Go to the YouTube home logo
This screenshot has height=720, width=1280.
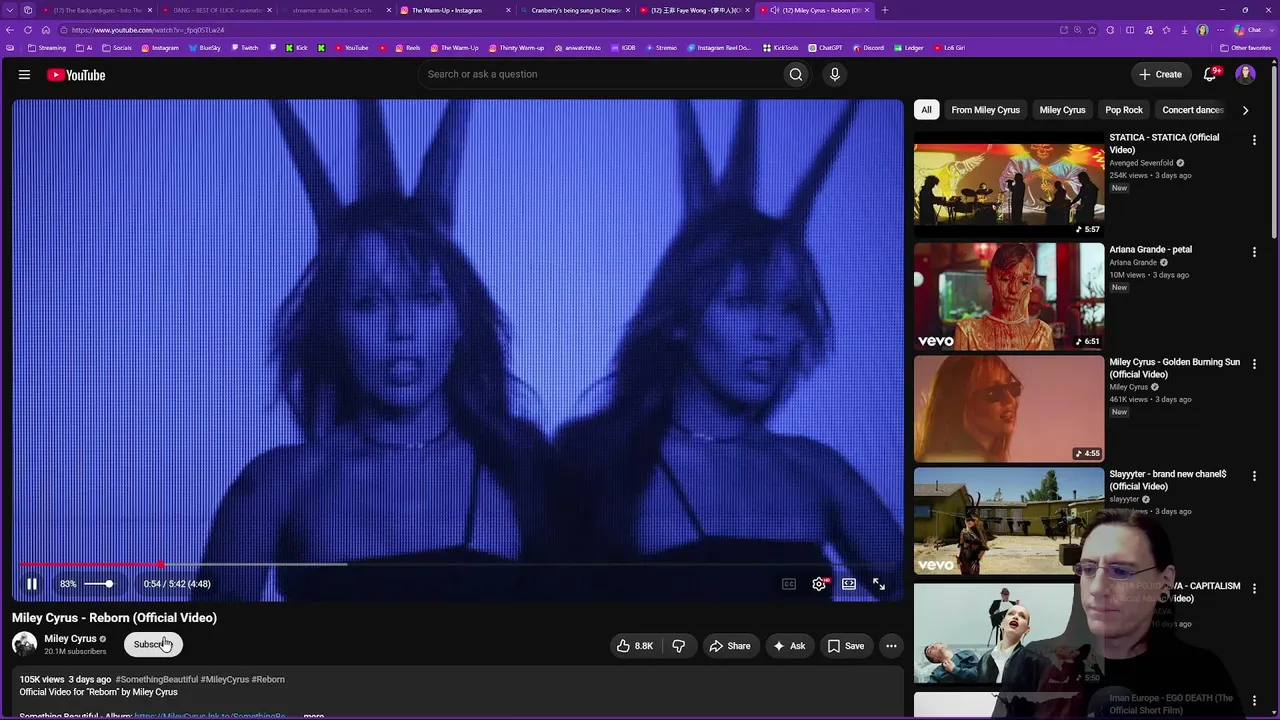[x=76, y=75]
